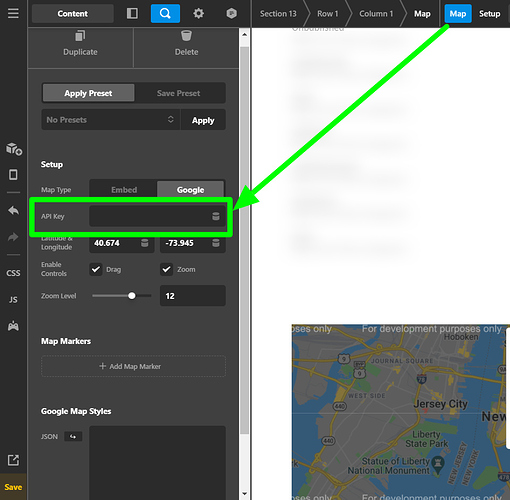Click the undo arrow icon
Image resolution: width=510 pixels, height=500 pixels.
tap(13, 211)
